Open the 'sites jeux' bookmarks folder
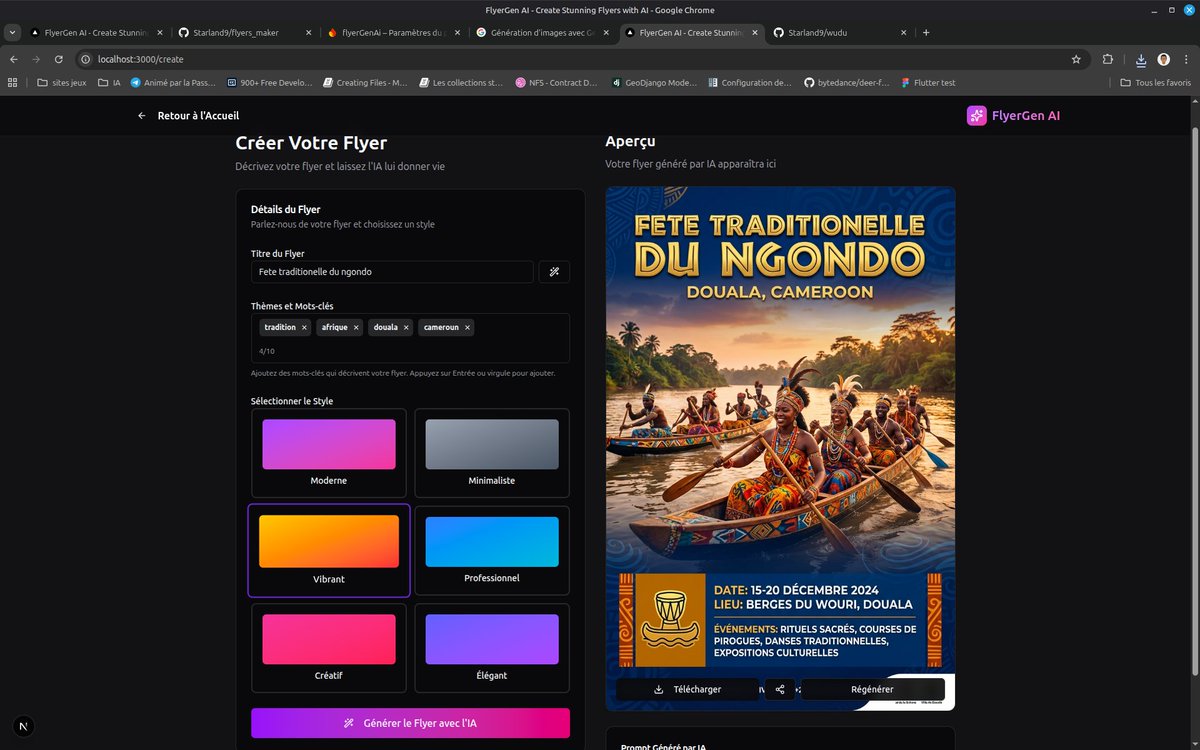The height and width of the screenshot is (750, 1200). 62,82
